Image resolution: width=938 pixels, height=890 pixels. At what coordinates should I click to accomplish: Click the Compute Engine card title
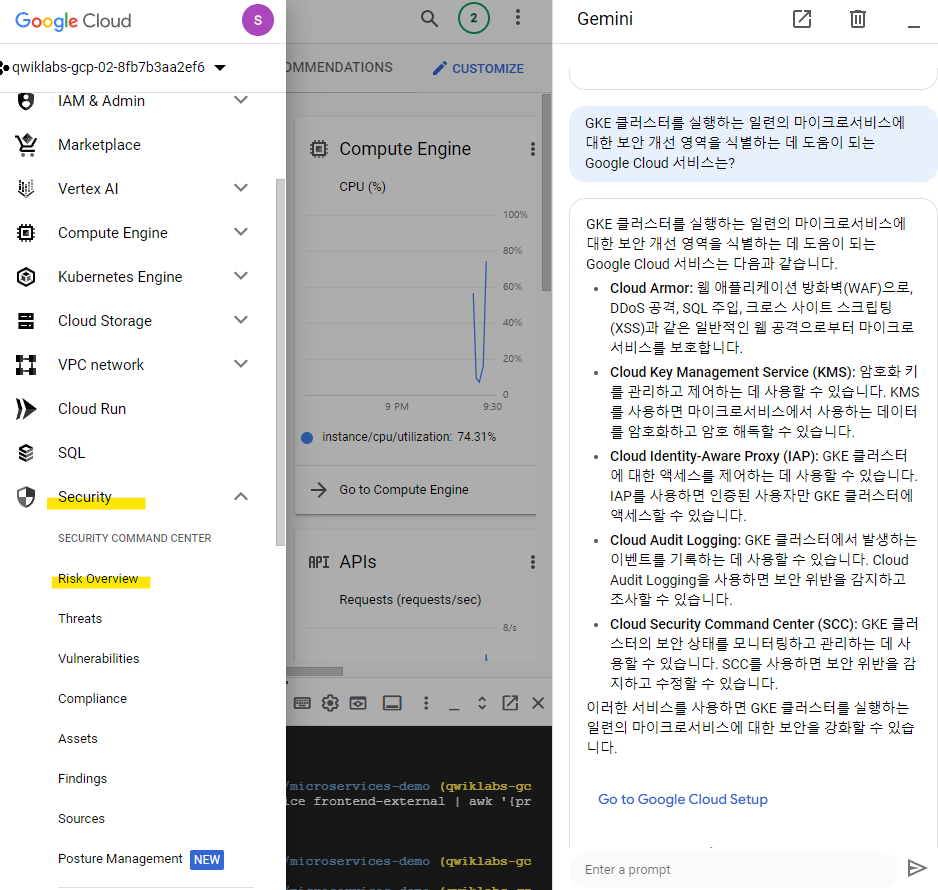tap(405, 149)
